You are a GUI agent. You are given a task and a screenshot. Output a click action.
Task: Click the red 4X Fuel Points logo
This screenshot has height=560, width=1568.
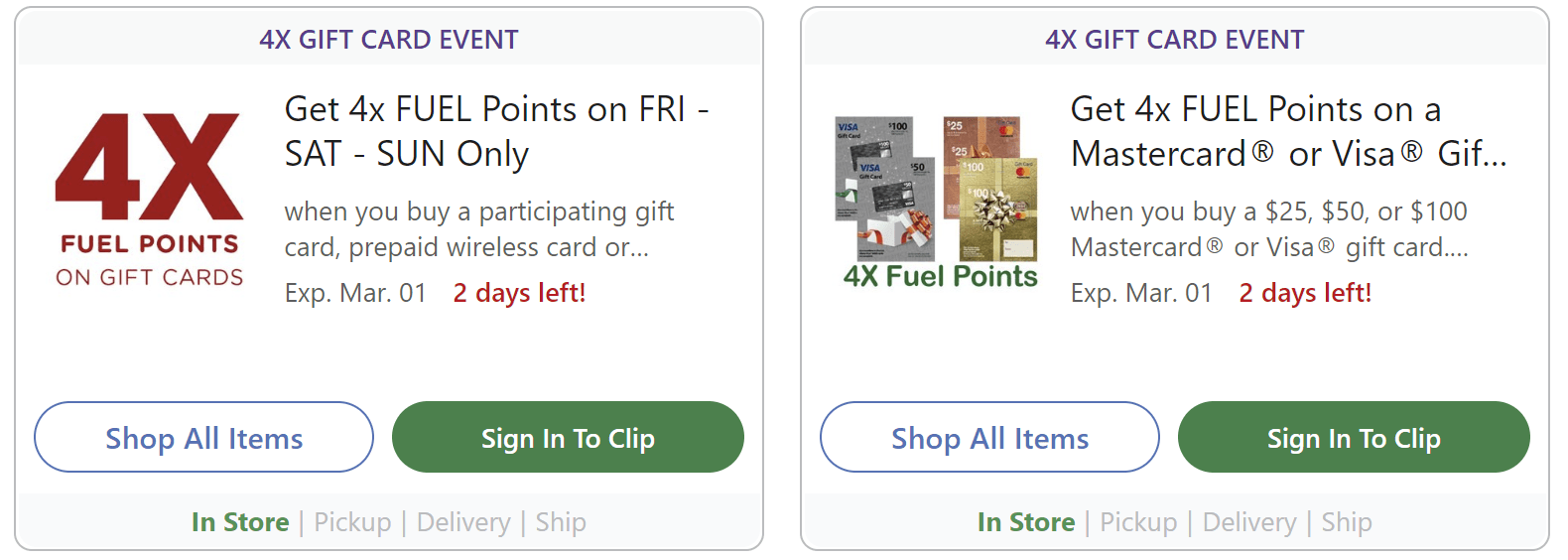pos(149,200)
